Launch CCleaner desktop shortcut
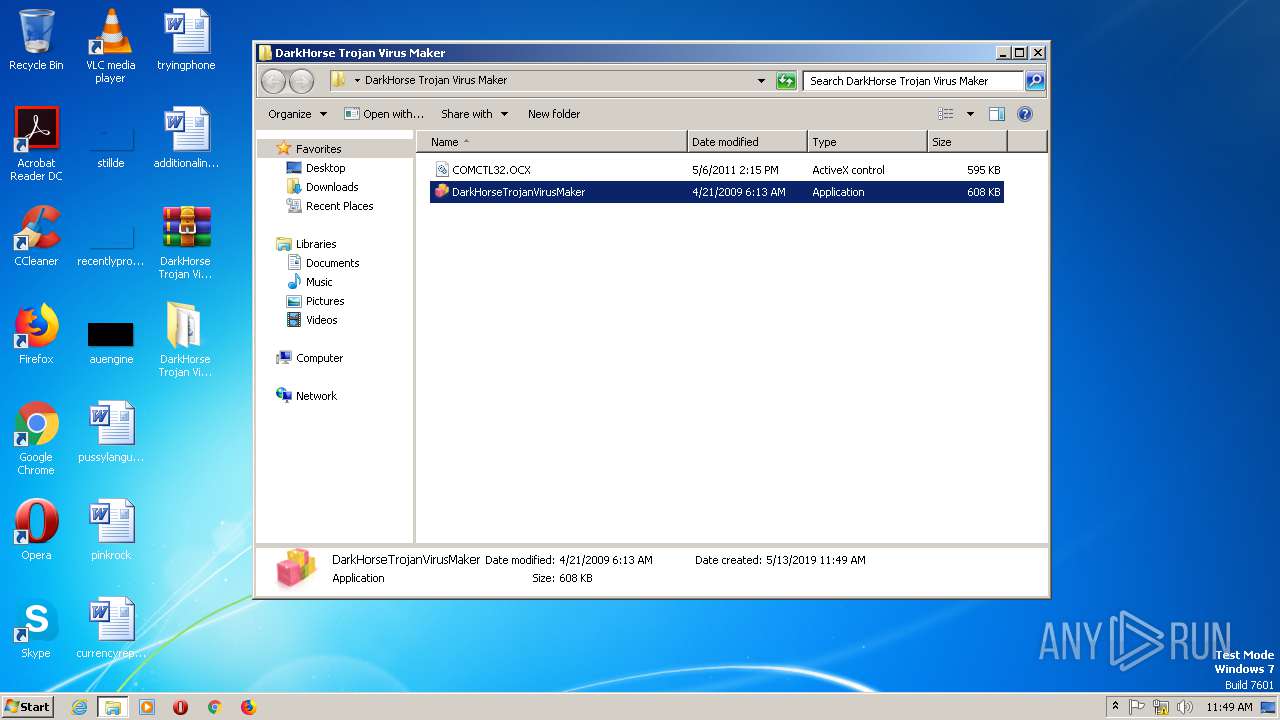Image resolution: width=1280 pixels, height=720 pixels. click(x=36, y=236)
